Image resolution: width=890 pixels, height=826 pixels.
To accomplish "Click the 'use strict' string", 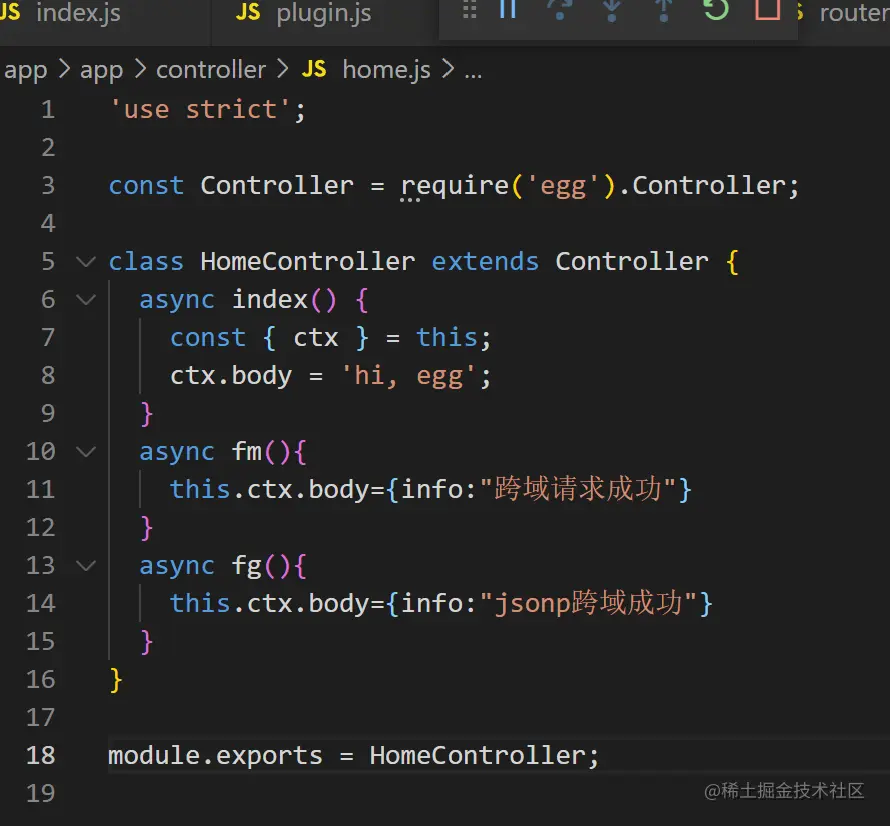I will (201, 110).
